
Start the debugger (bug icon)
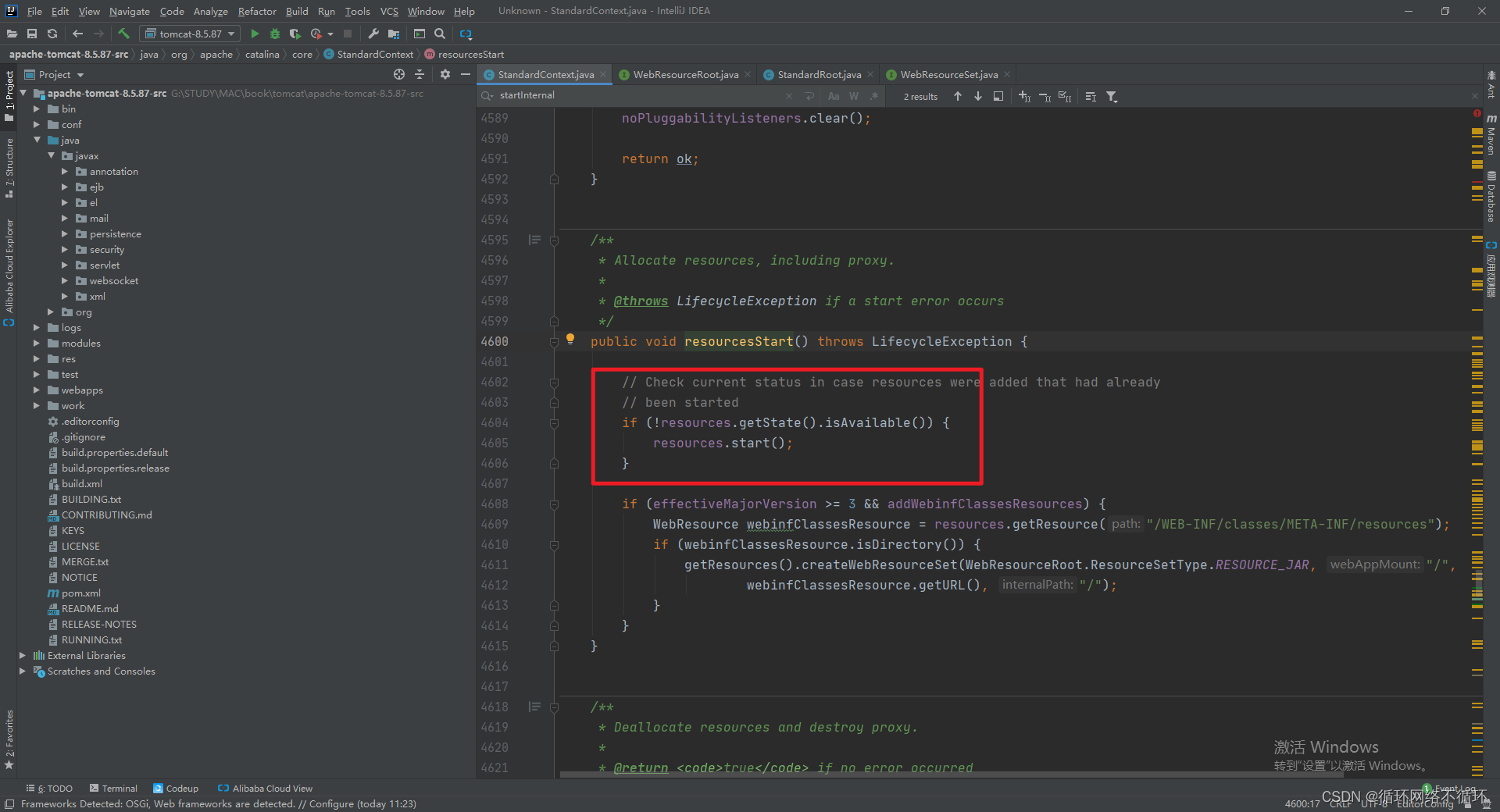click(274, 34)
